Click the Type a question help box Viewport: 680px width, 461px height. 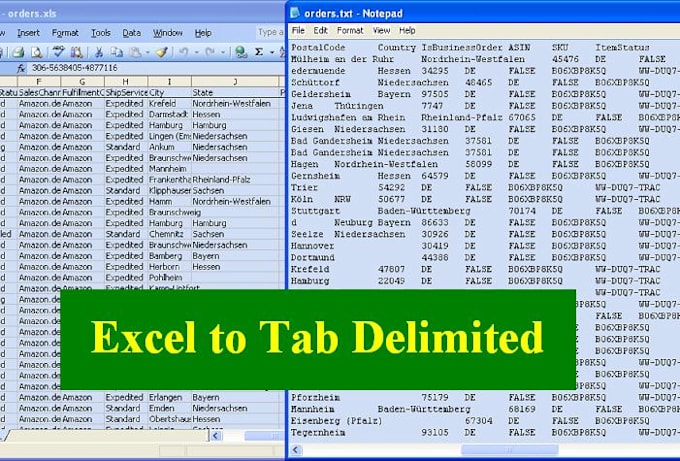pyautogui.click(x=270, y=33)
